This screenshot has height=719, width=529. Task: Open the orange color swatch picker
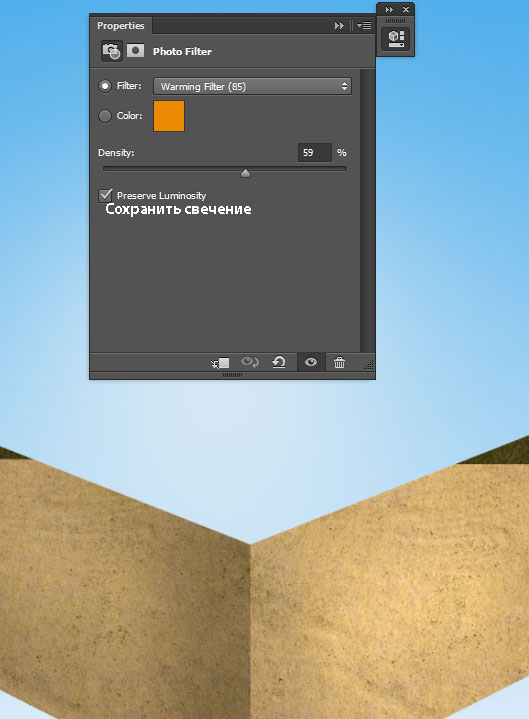tap(169, 116)
